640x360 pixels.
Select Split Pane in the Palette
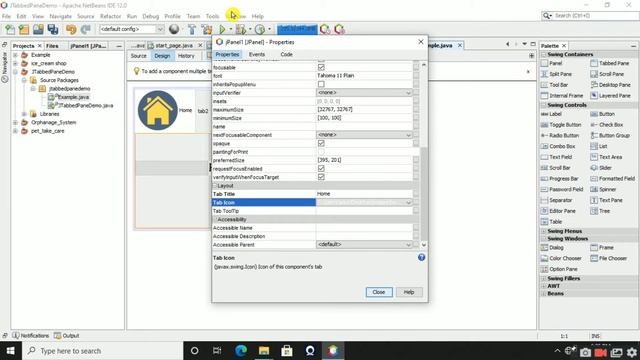tap(556, 74)
